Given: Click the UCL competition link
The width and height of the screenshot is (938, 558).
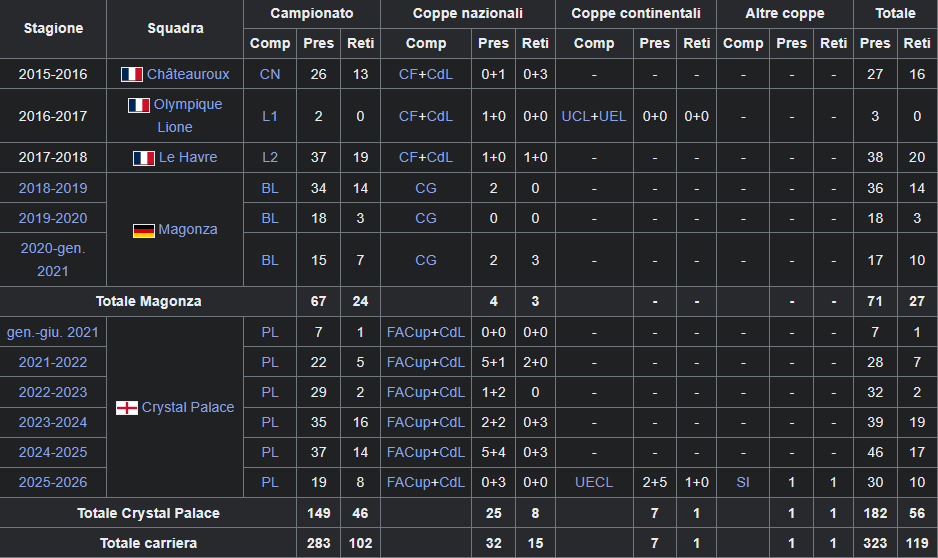Looking at the screenshot, I should point(576,116).
